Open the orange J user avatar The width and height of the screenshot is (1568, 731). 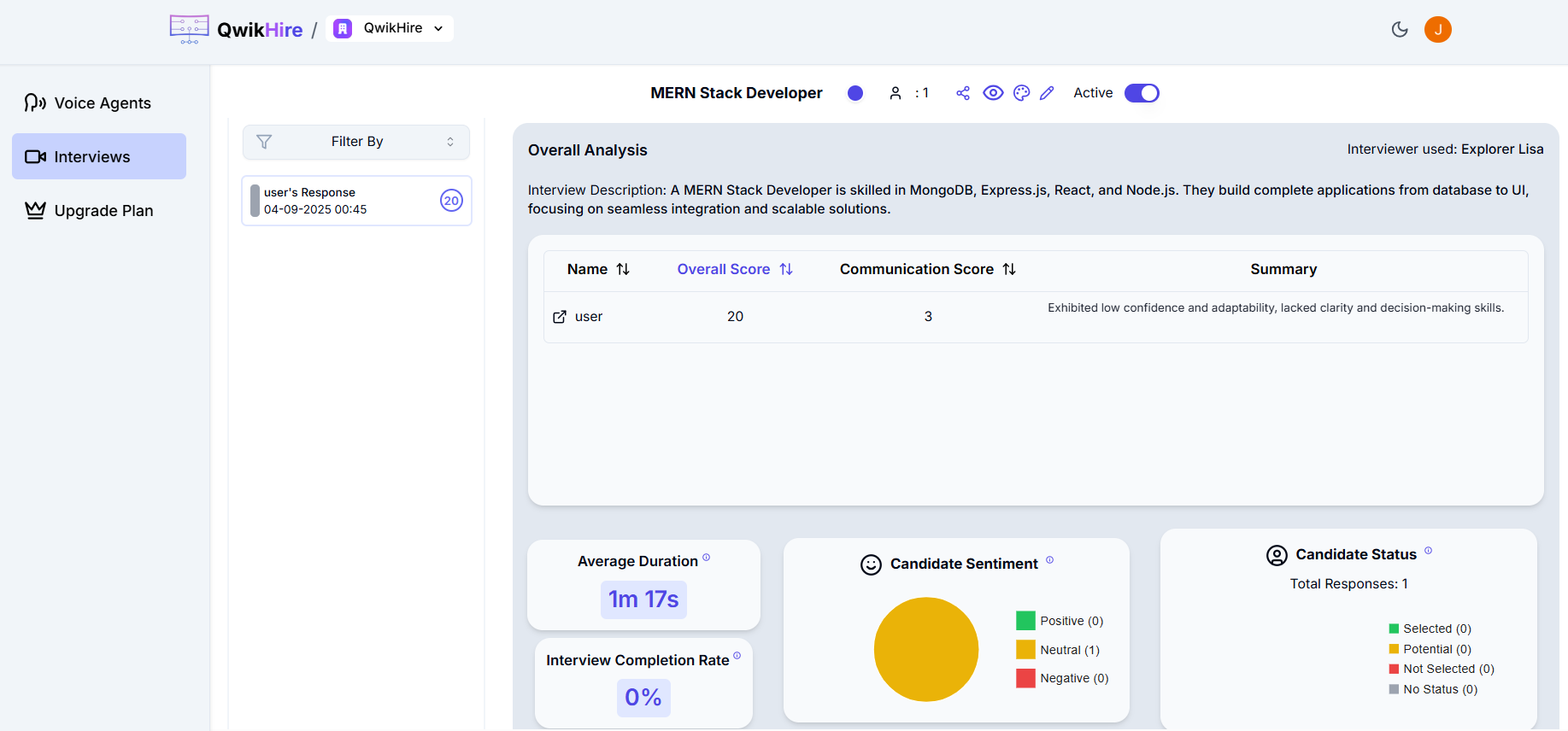[x=1437, y=29]
